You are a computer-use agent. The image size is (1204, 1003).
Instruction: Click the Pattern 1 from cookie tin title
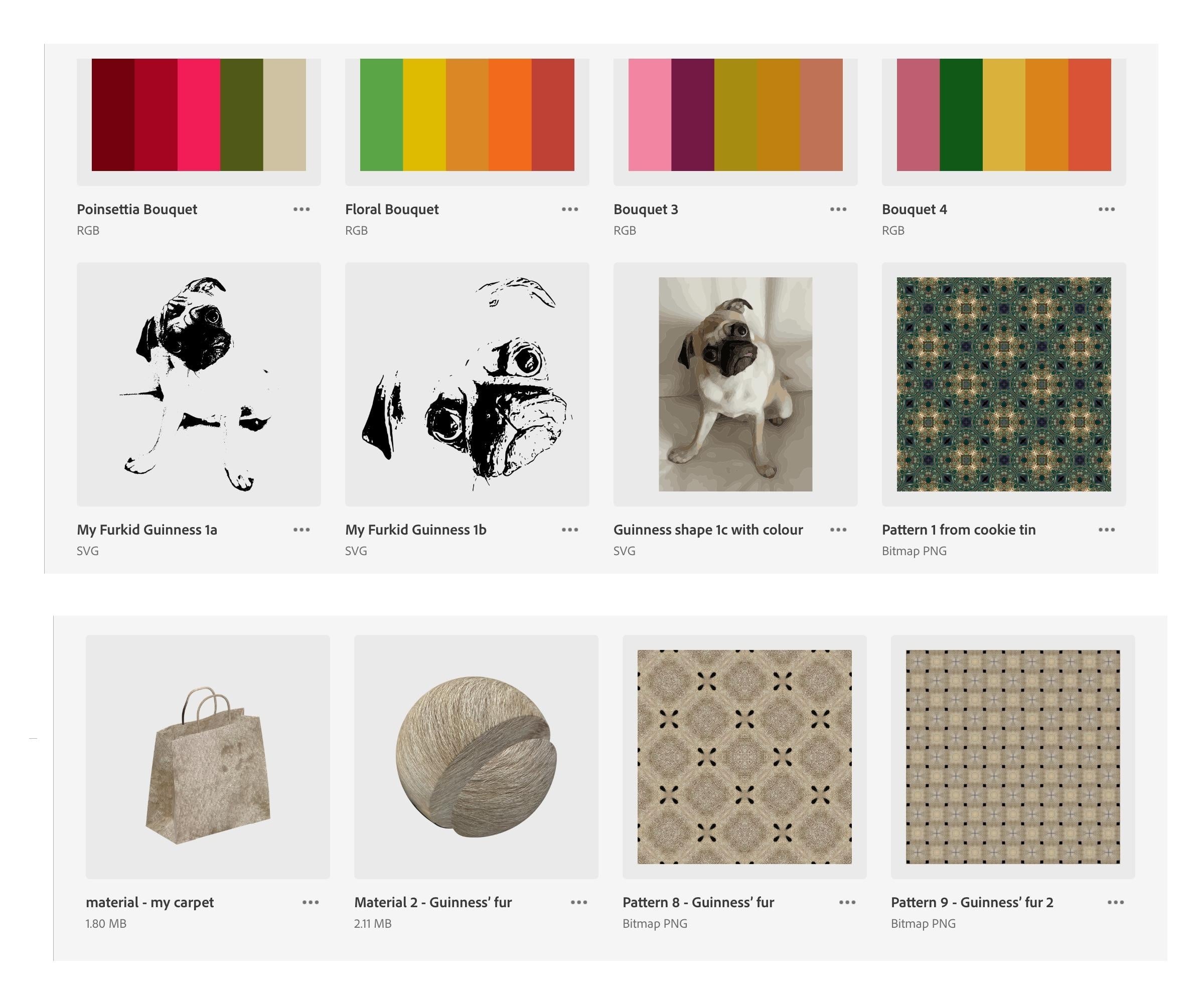click(x=959, y=530)
